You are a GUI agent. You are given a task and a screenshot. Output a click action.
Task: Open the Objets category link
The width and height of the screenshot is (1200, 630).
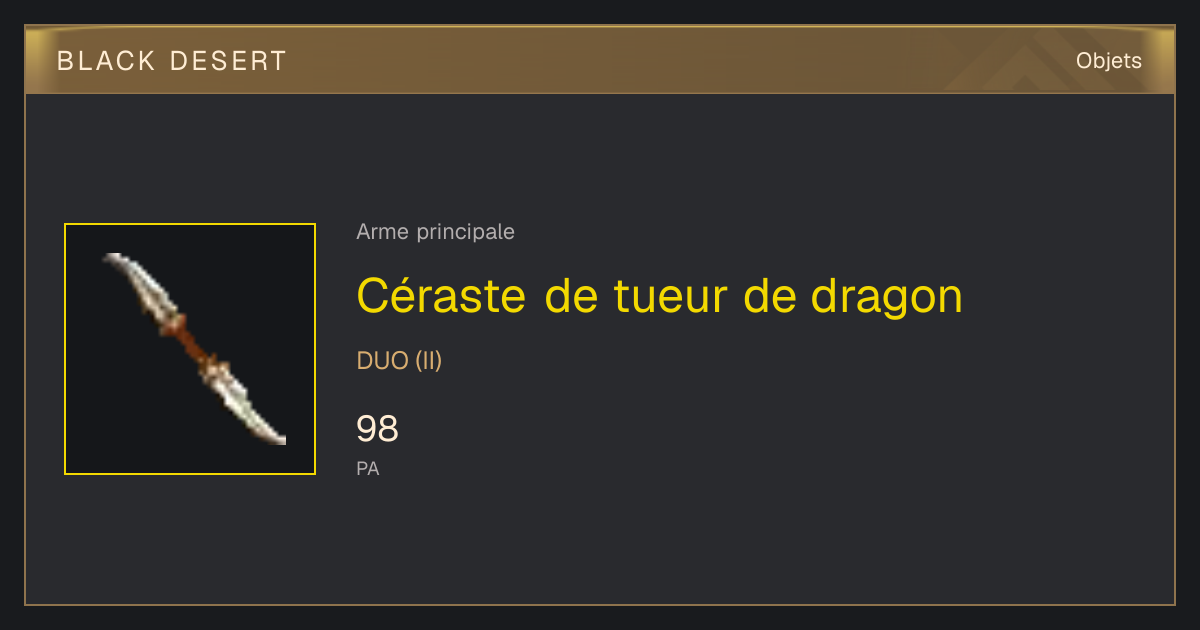point(1108,61)
